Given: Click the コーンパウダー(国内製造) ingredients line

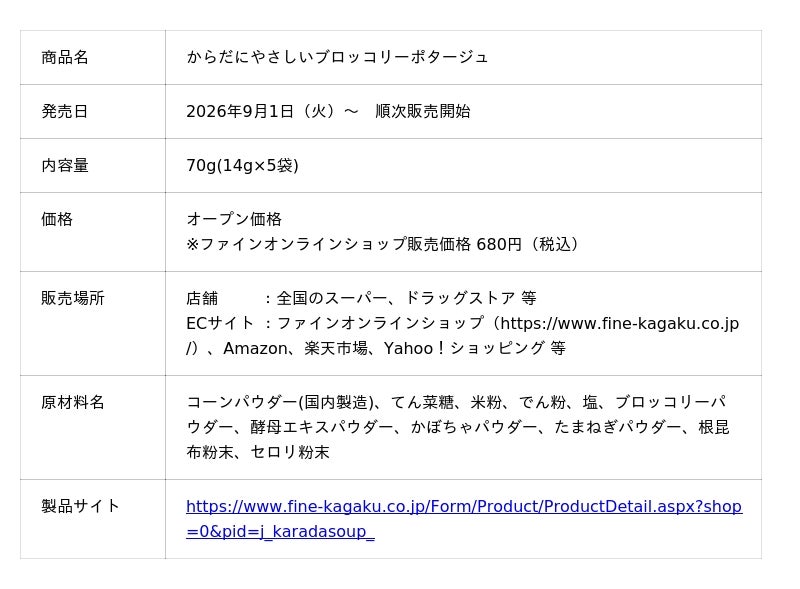Looking at the screenshot, I should 457,402.
